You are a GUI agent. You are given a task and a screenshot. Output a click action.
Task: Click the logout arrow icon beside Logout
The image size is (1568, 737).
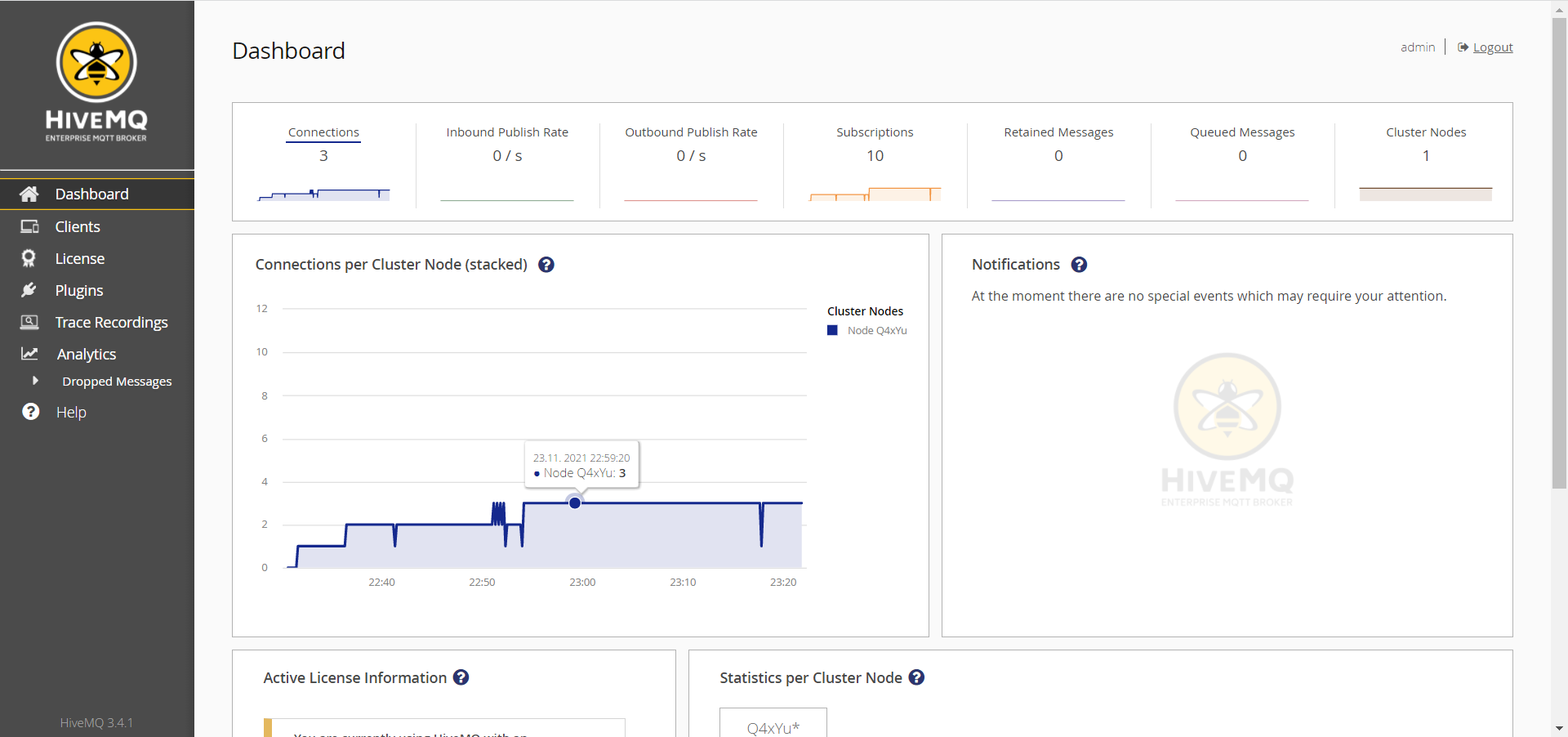pos(1463,47)
